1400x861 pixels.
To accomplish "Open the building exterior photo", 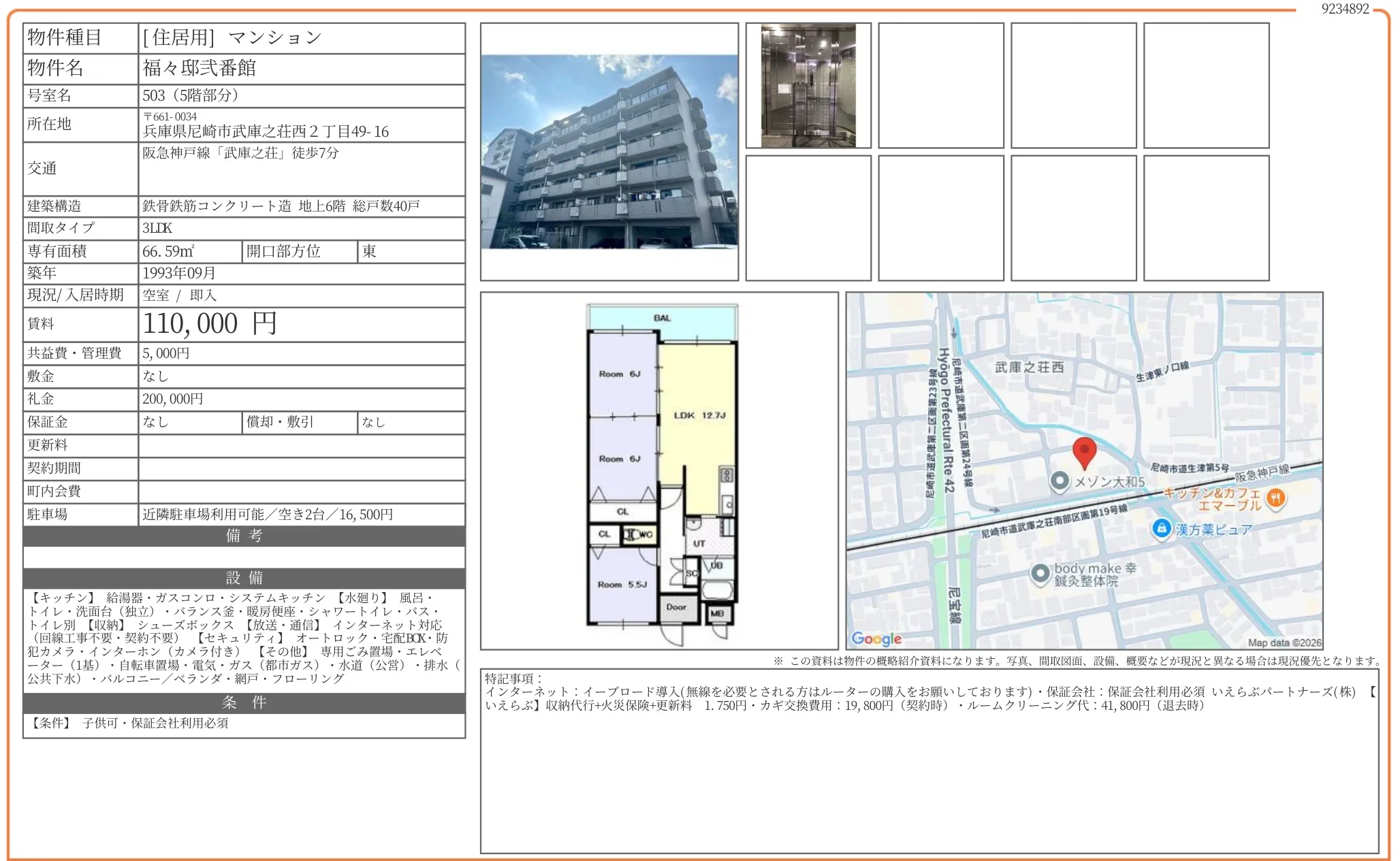I will click(x=609, y=152).
